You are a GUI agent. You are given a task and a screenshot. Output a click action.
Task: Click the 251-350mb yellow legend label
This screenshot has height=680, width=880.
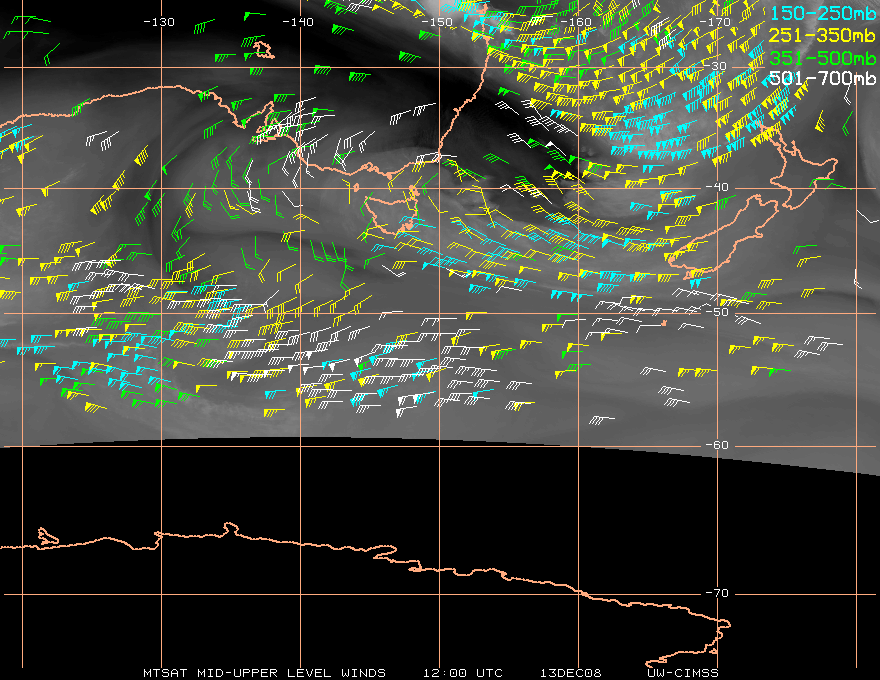823,35
